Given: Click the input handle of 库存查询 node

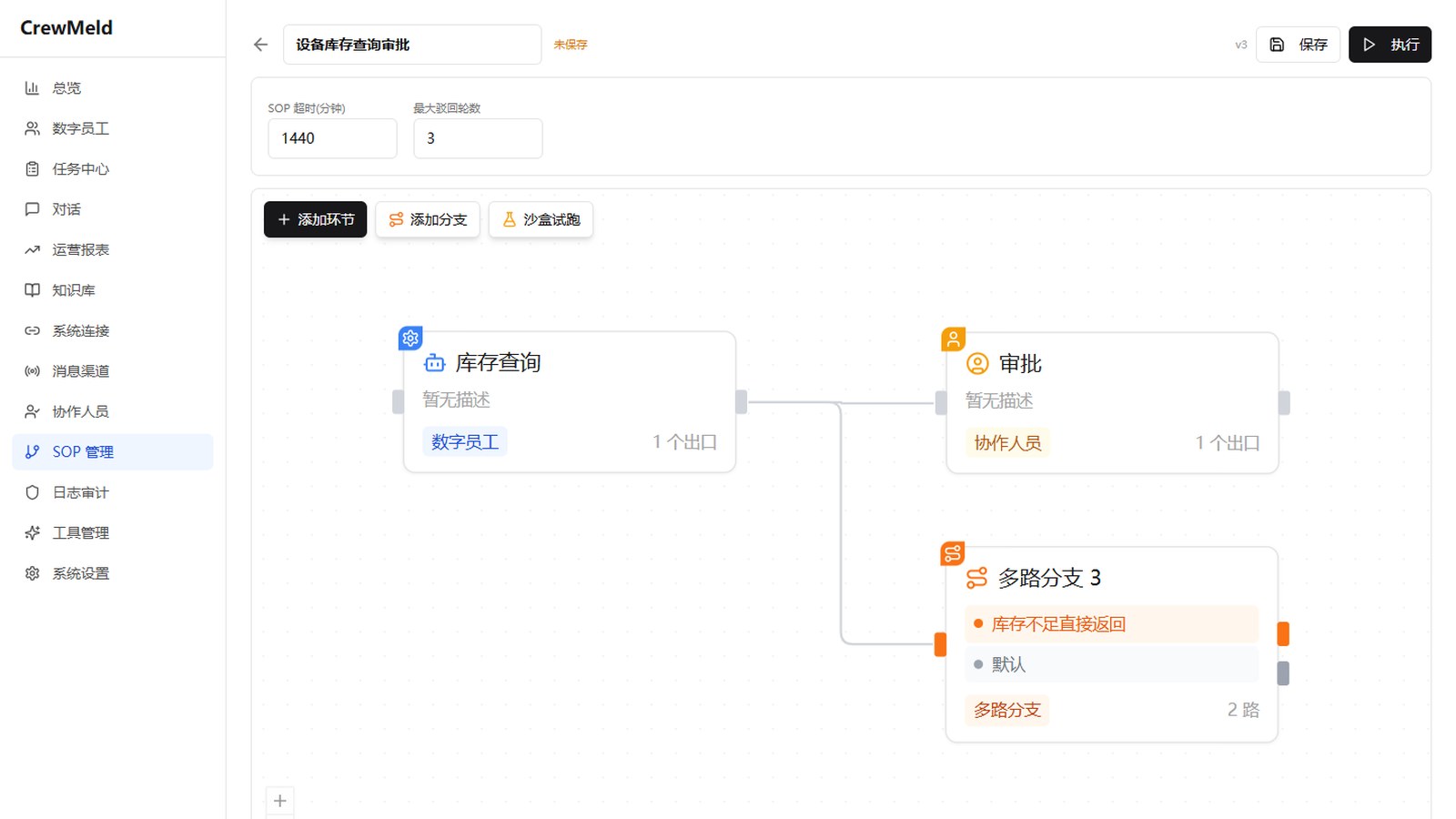Looking at the screenshot, I should click(398, 402).
